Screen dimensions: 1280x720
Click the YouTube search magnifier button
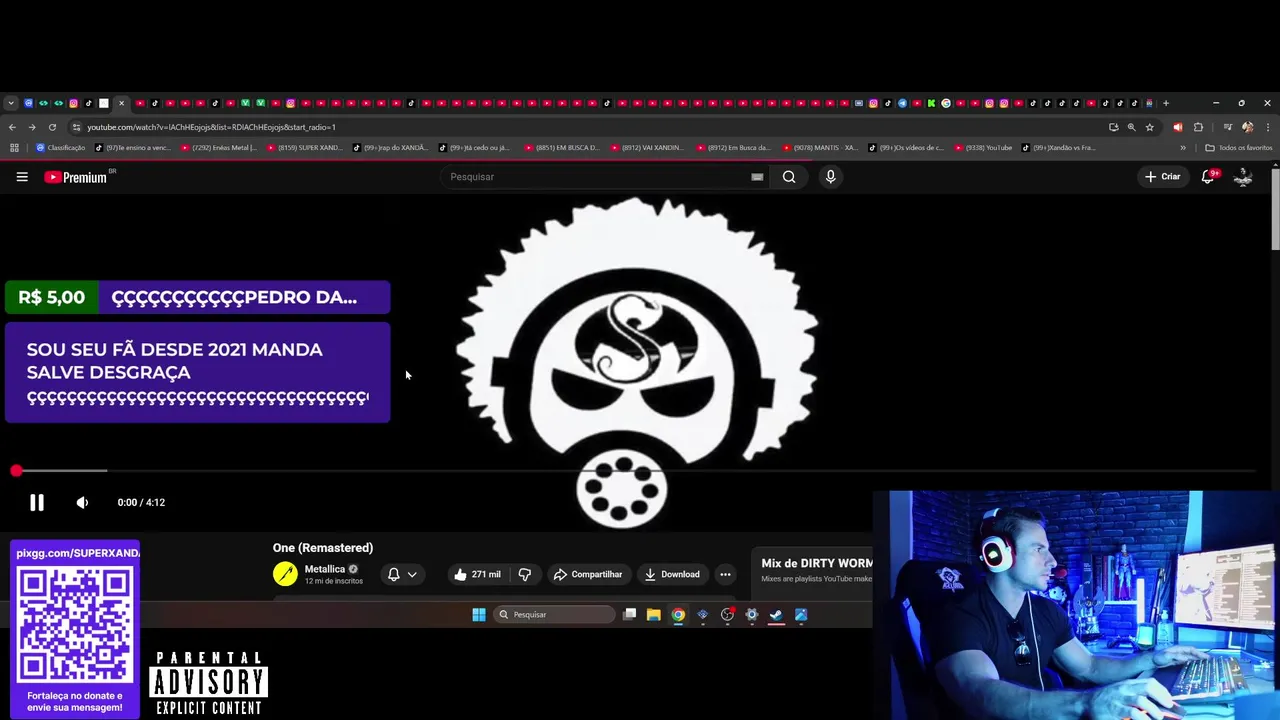pos(789,177)
